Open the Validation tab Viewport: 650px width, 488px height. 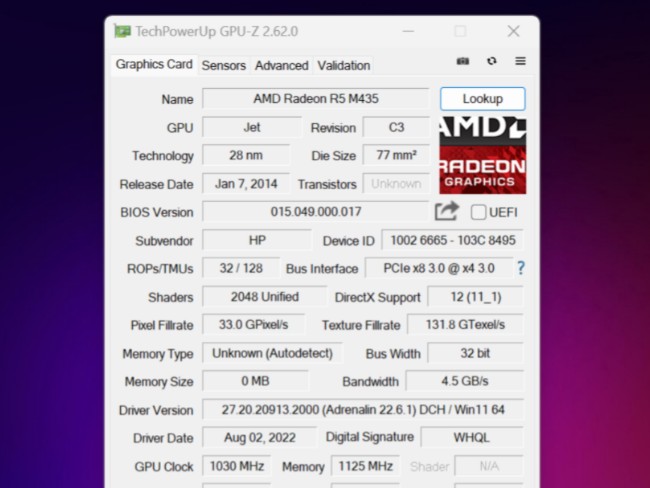pos(344,66)
